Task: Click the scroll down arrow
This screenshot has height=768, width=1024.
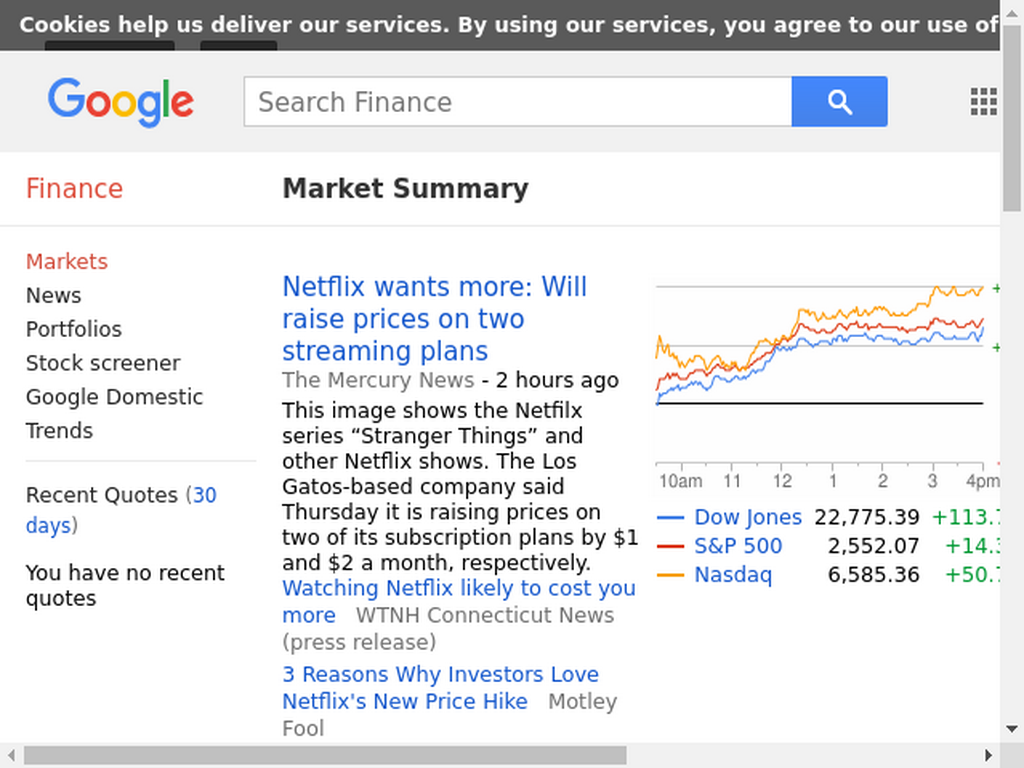Action: click(1012, 729)
